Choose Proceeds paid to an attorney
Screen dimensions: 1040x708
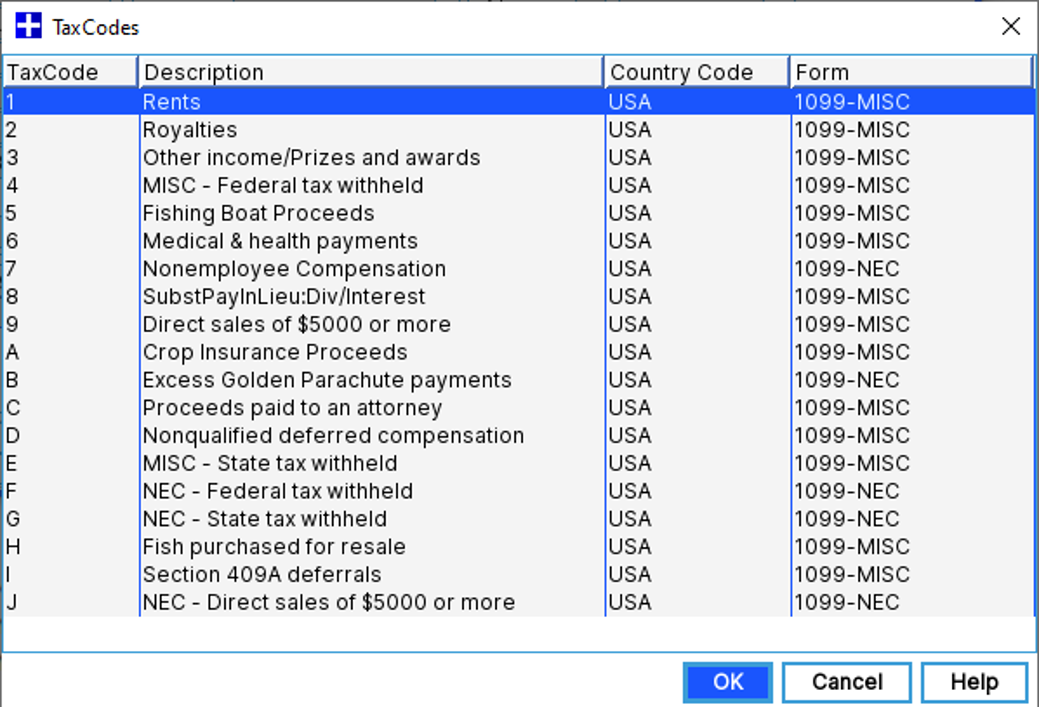(x=300, y=408)
